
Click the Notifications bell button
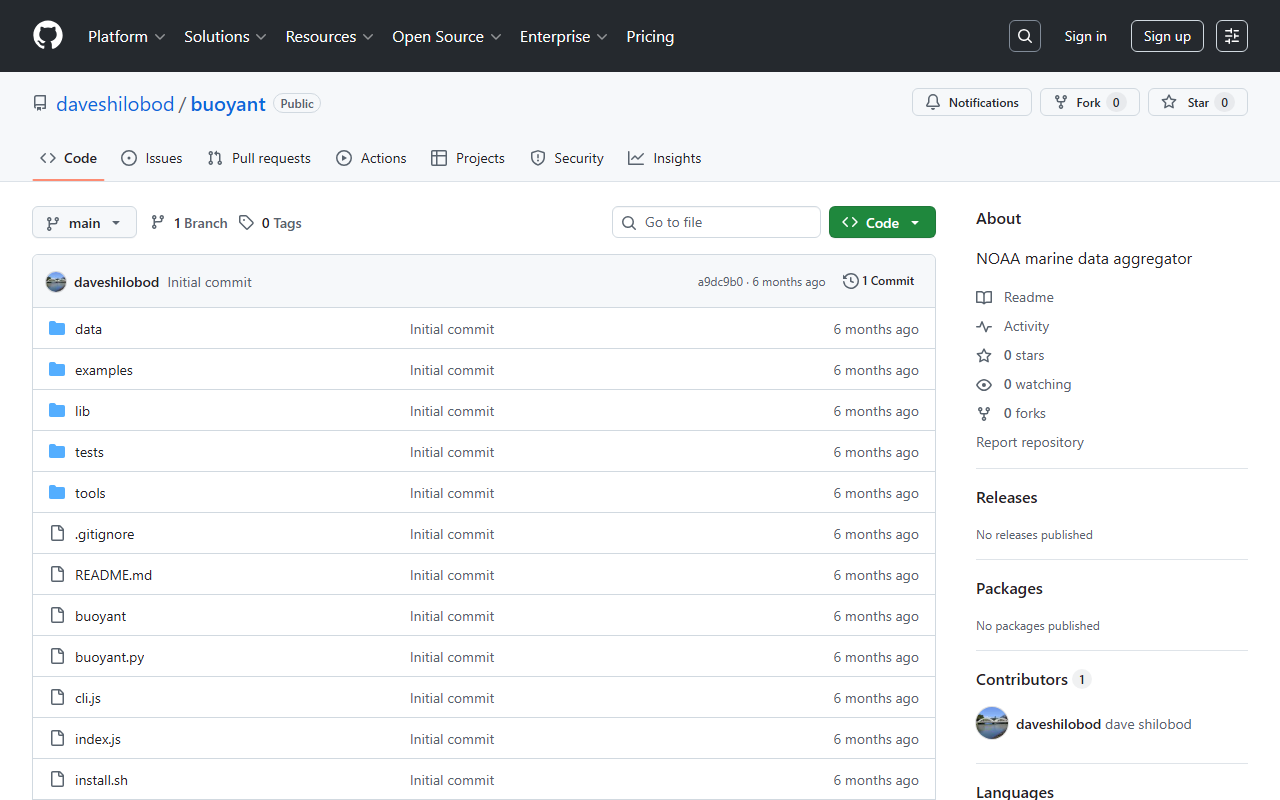[x=972, y=102]
